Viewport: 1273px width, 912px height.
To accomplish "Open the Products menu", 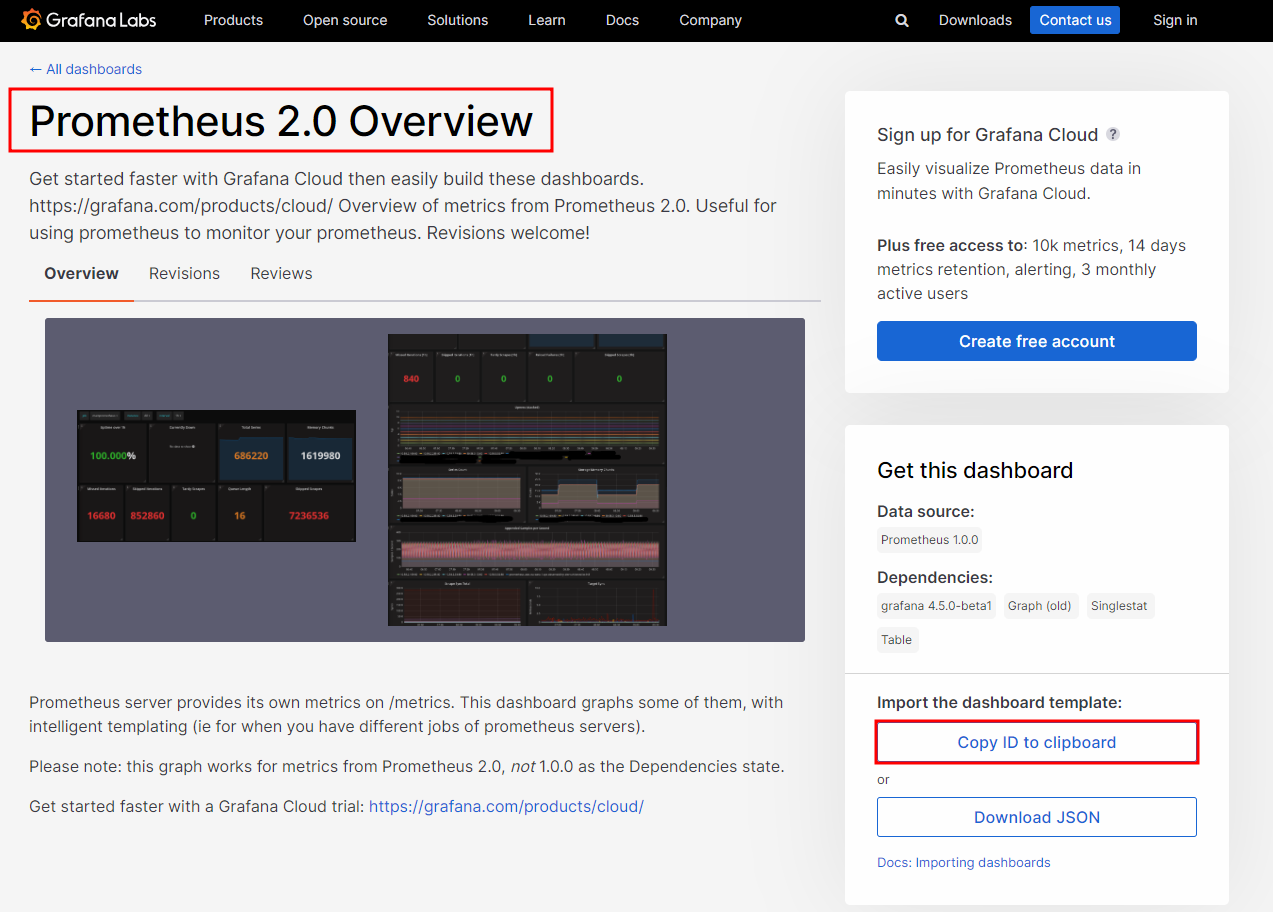I will (233, 20).
